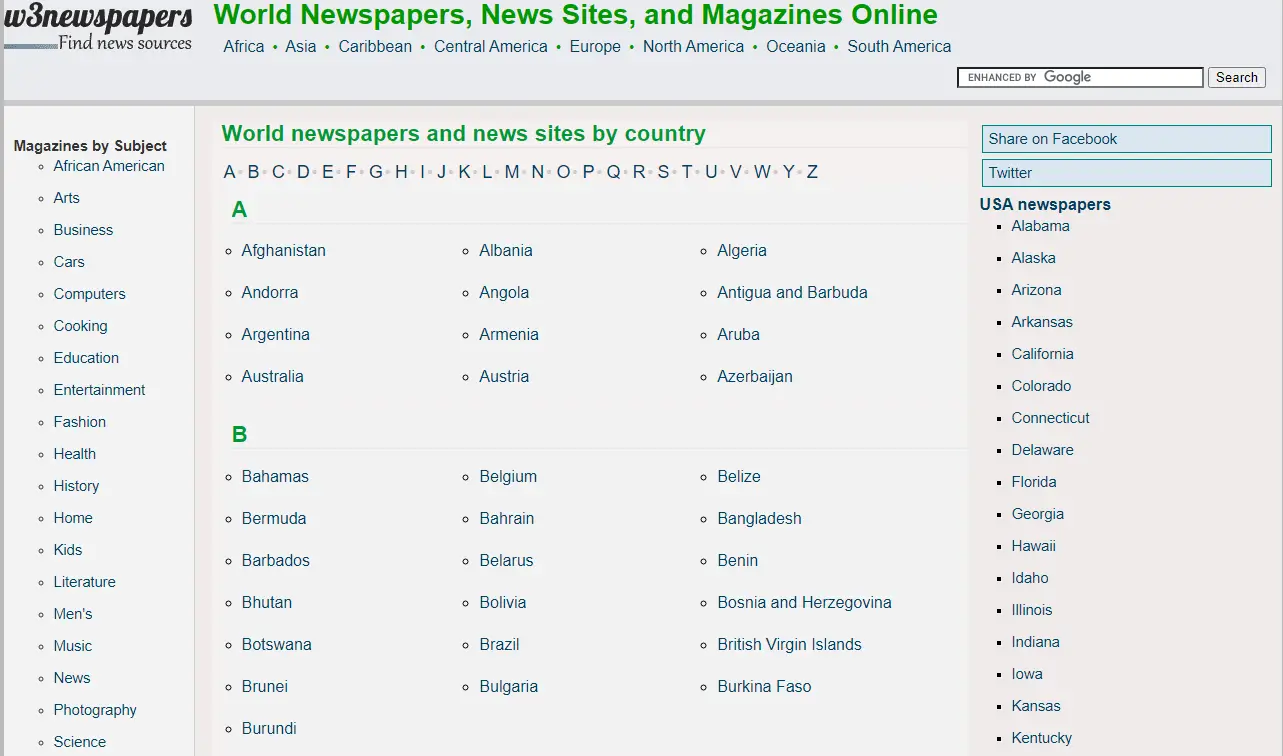Jump to letter Z in alphabet index

(x=812, y=172)
